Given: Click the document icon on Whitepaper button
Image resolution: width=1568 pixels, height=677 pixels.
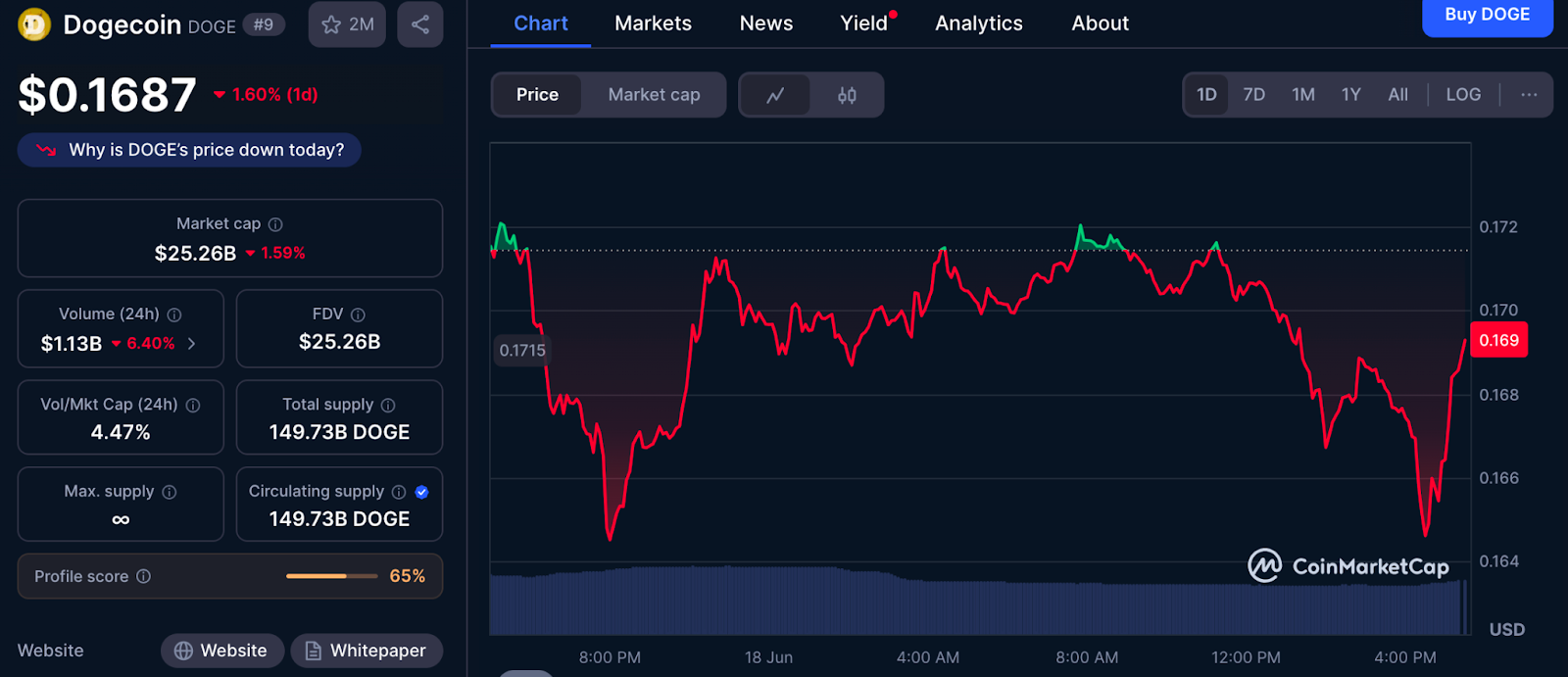Looking at the screenshot, I should click(x=314, y=651).
